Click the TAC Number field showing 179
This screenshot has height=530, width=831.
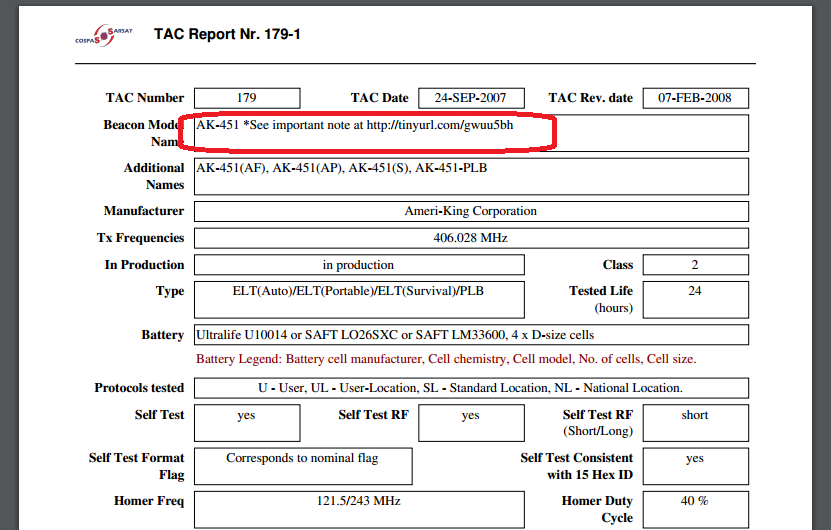pyautogui.click(x=247, y=98)
